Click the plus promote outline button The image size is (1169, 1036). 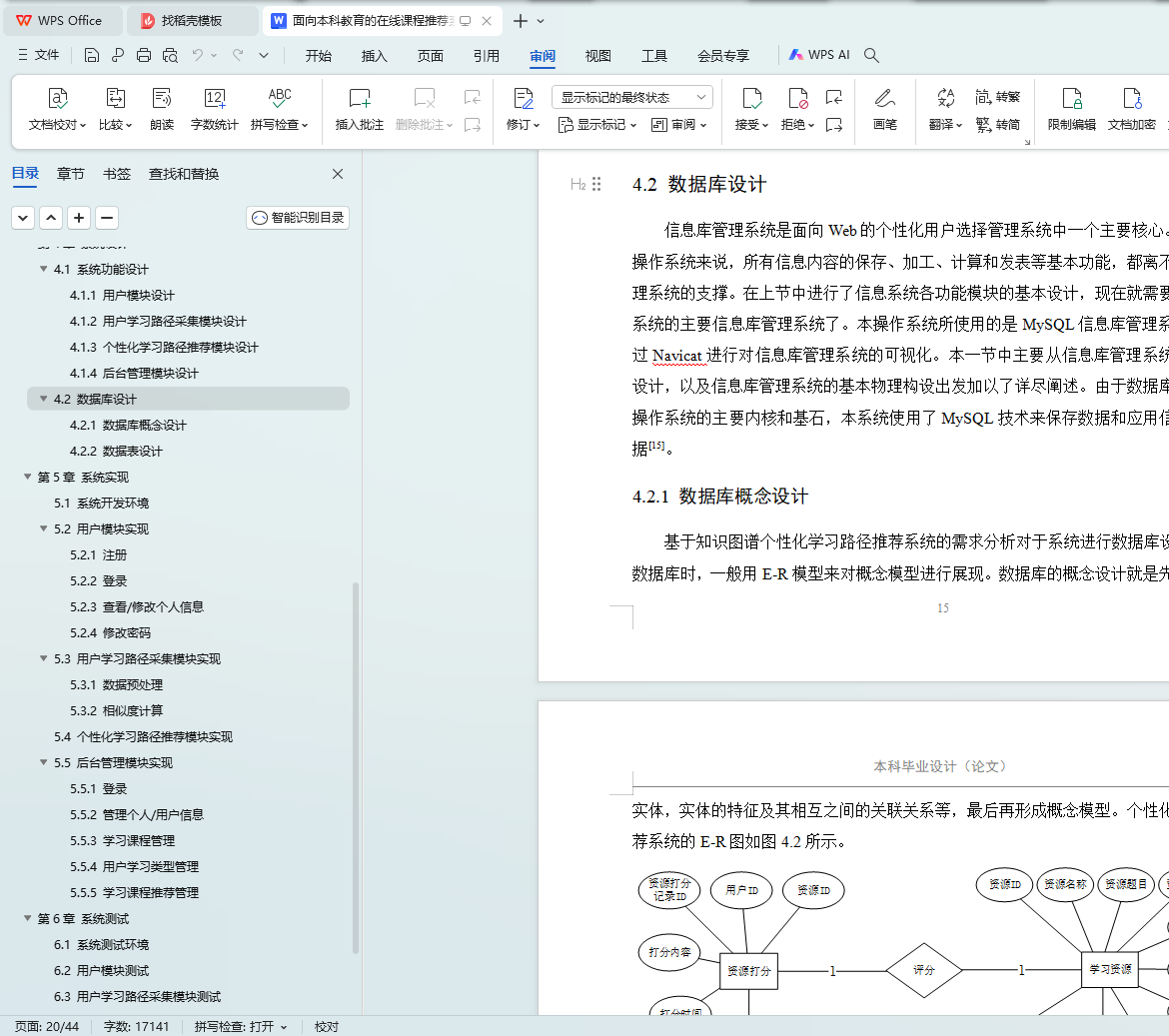click(79, 218)
